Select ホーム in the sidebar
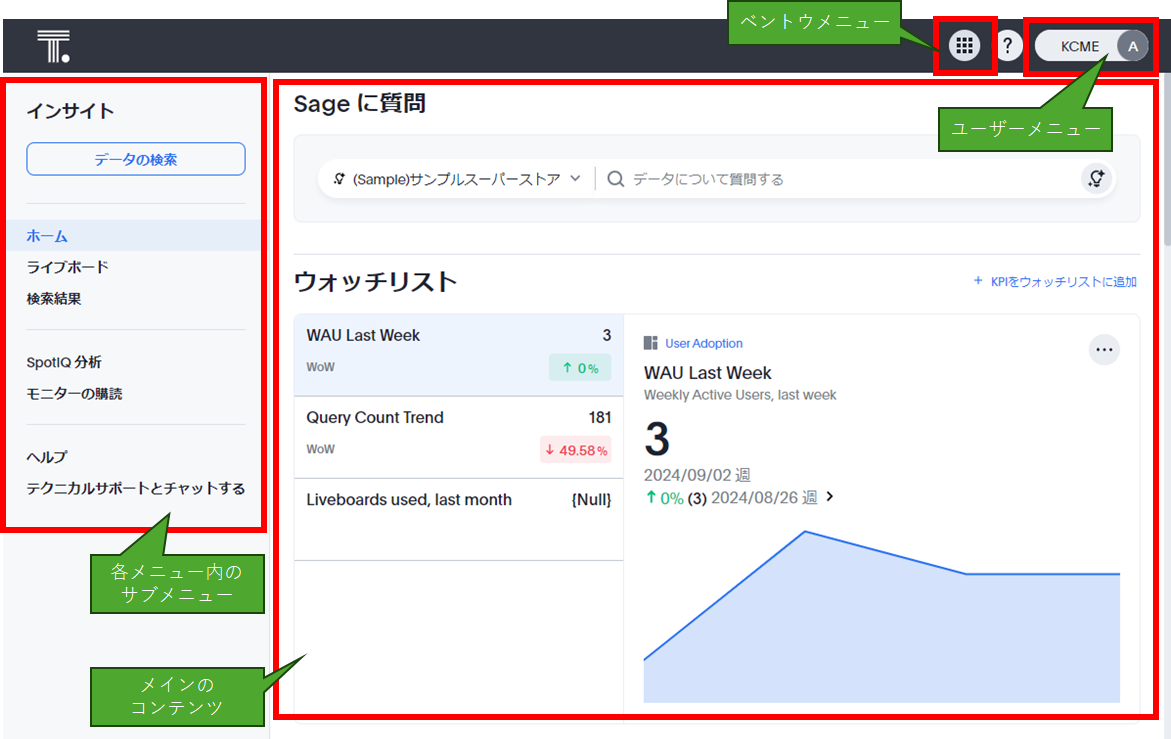1171x739 pixels. [47, 236]
